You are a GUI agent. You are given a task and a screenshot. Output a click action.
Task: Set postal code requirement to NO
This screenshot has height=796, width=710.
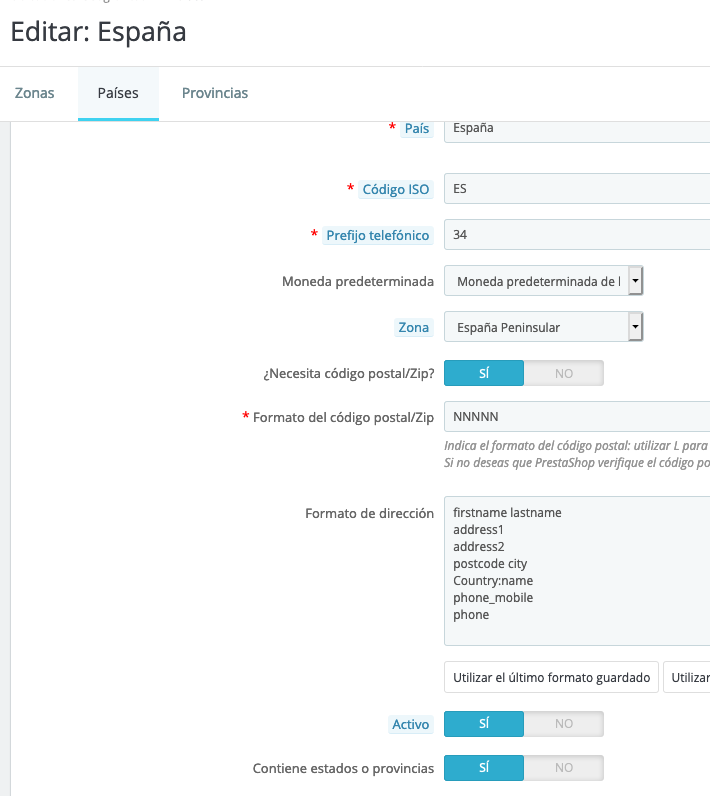(x=564, y=373)
